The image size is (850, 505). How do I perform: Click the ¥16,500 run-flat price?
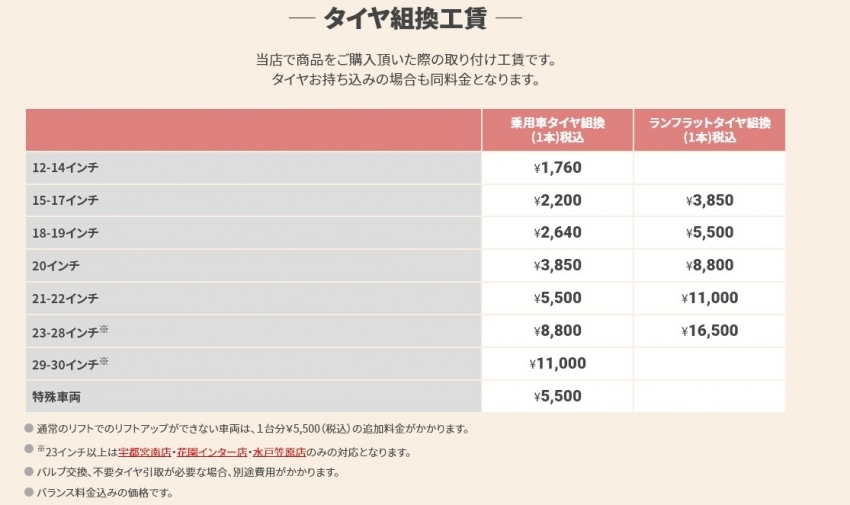709,331
